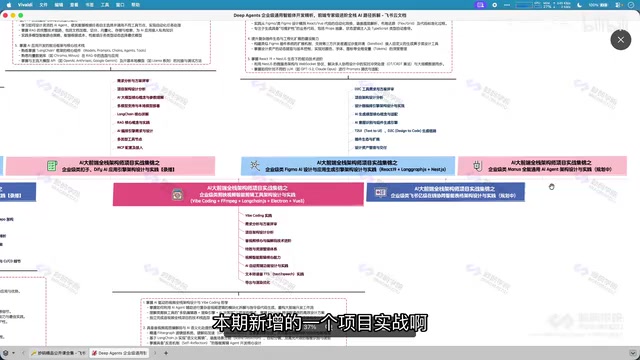Viewport: 640px width, 360px height.
Task: Open the 文件 menu in the menu bar
Action: tap(43, 5)
